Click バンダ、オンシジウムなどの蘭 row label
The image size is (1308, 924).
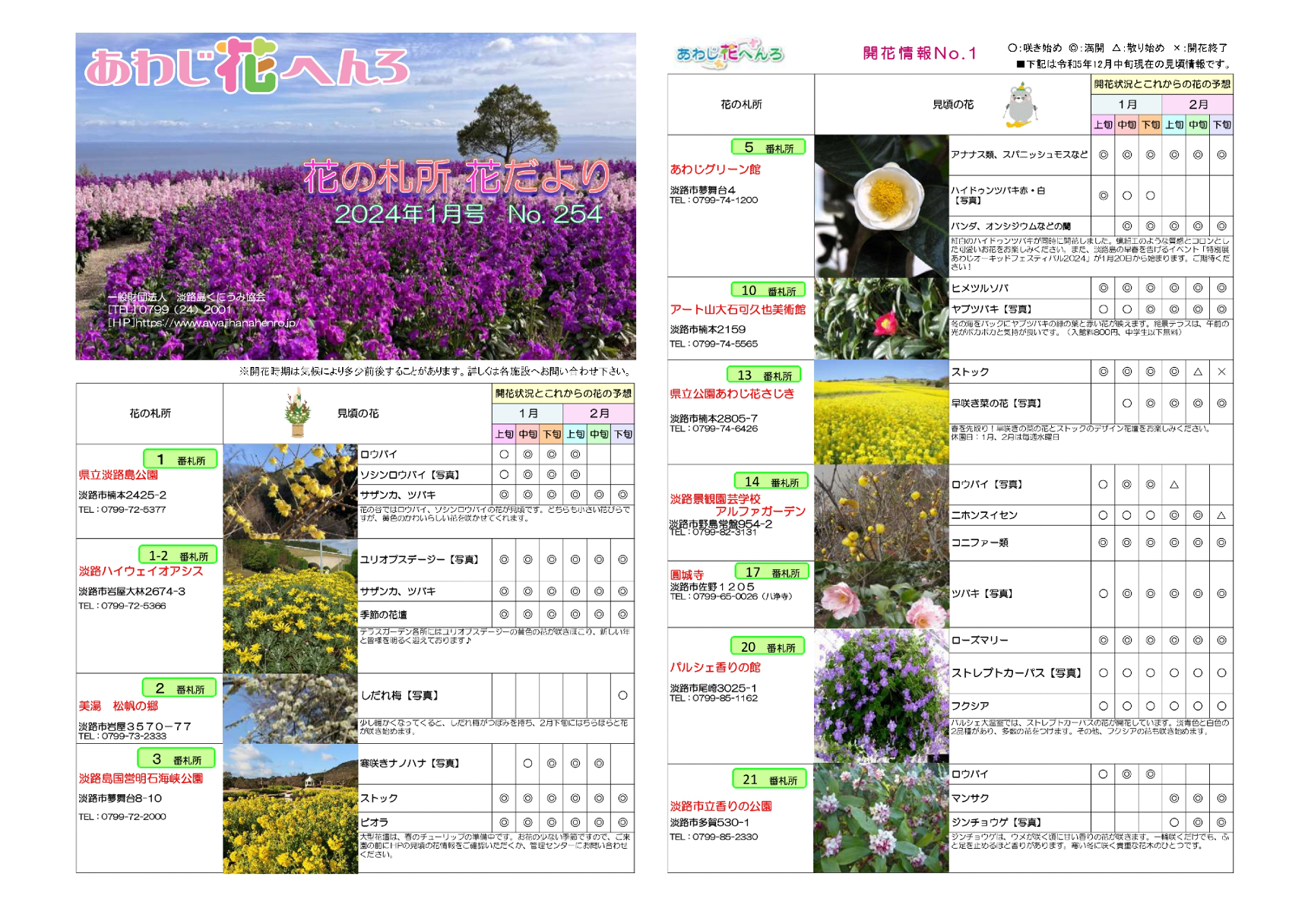1011,226
